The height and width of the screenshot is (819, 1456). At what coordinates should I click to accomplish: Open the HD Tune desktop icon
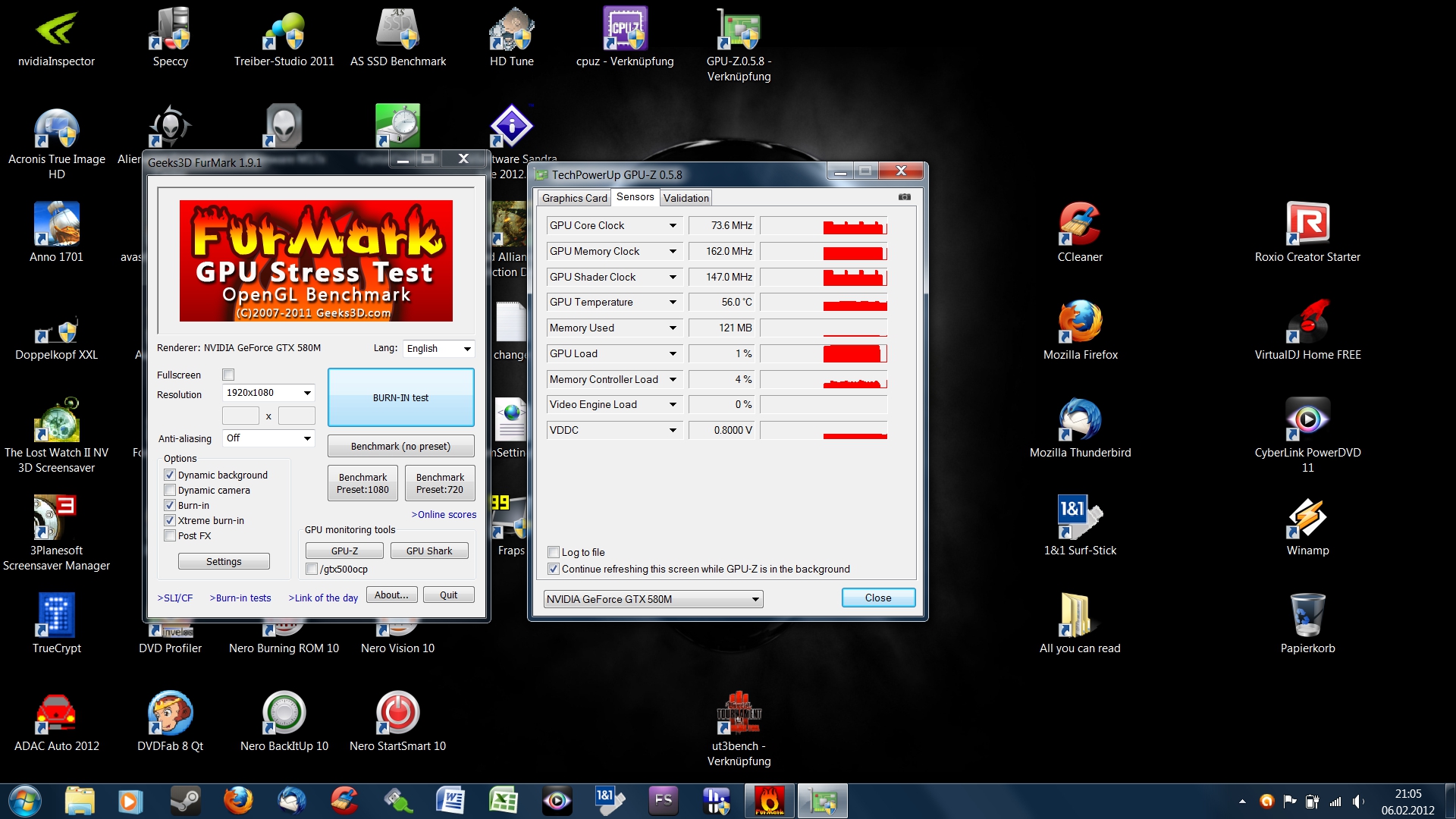[512, 38]
